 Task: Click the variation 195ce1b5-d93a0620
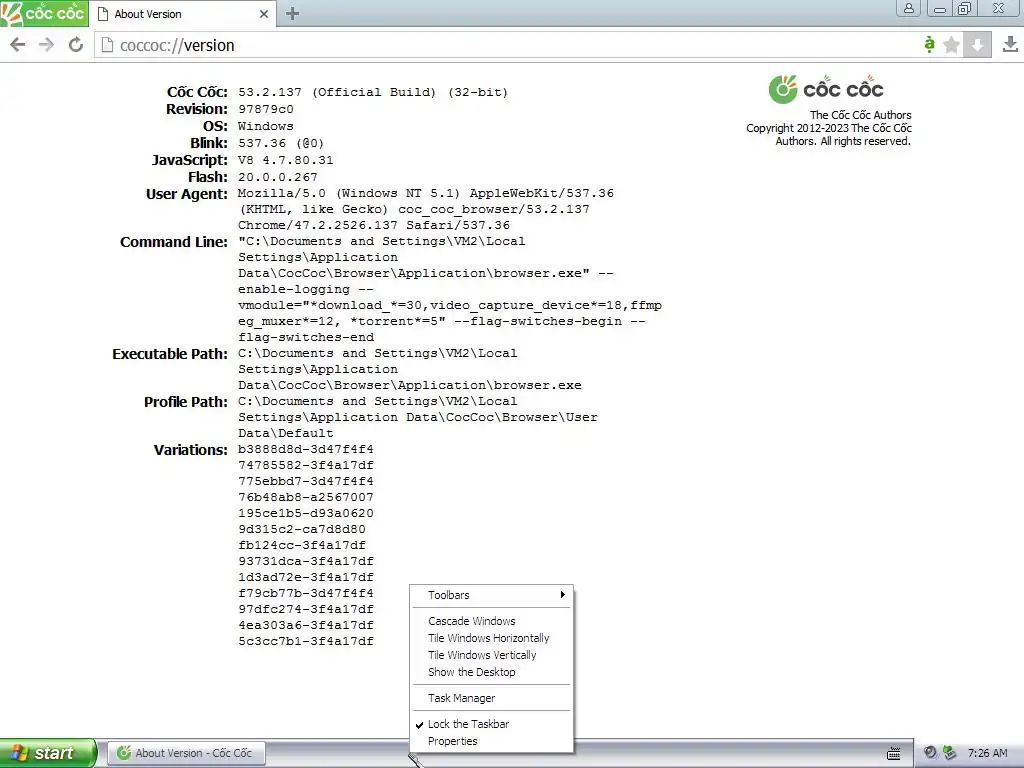click(x=306, y=513)
